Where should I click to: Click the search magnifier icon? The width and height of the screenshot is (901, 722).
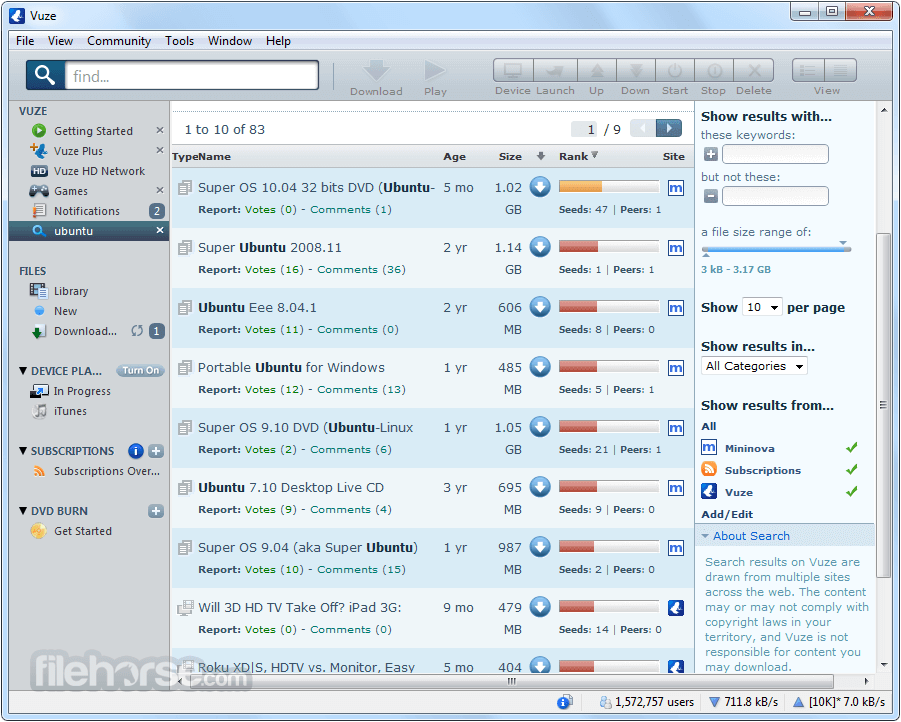[x=45, y=75]
